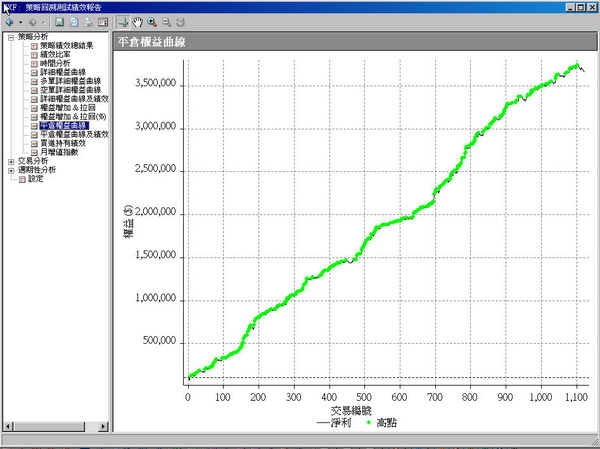
Task: Click the 1,100 x-axis label
Action: pos(576,397)
